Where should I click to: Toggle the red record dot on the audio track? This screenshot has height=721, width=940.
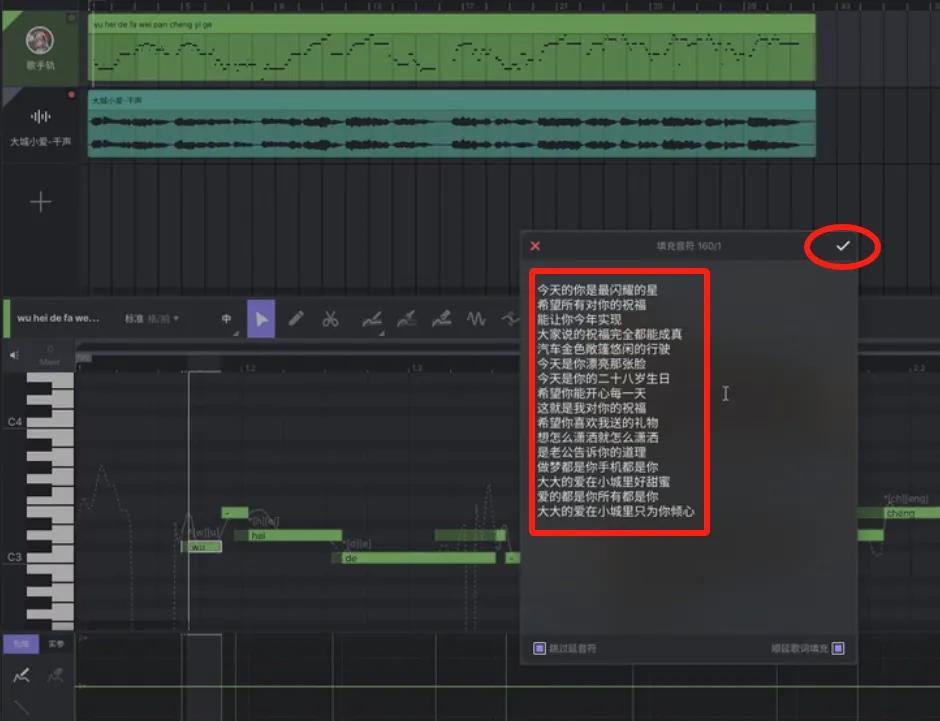[71, 95]
